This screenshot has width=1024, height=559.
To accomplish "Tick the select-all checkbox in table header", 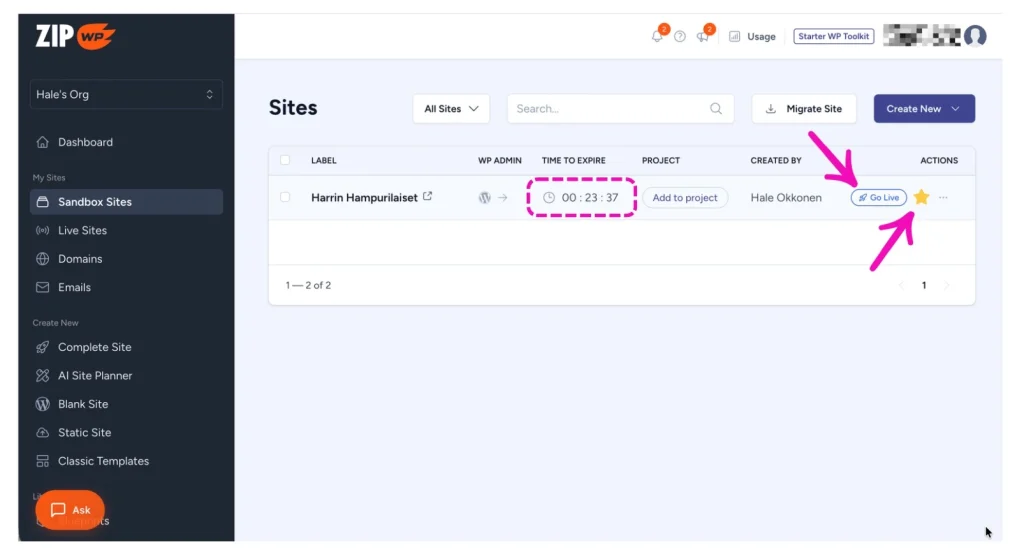I will click(x=285, y=160).
